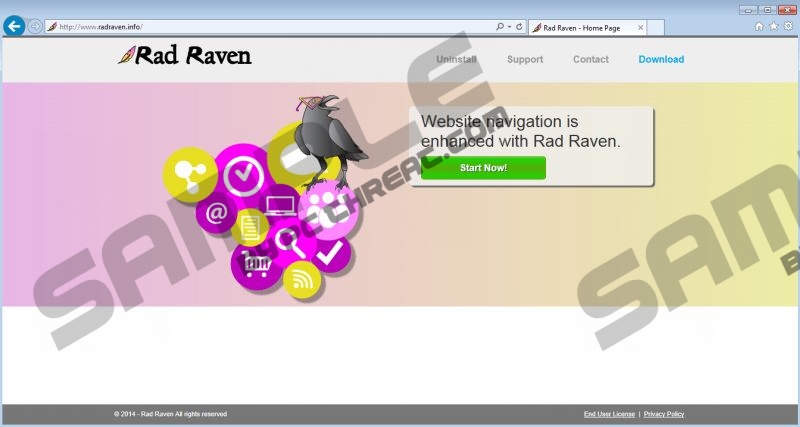Expand the address bar dropdown arrow

(509, 27)
